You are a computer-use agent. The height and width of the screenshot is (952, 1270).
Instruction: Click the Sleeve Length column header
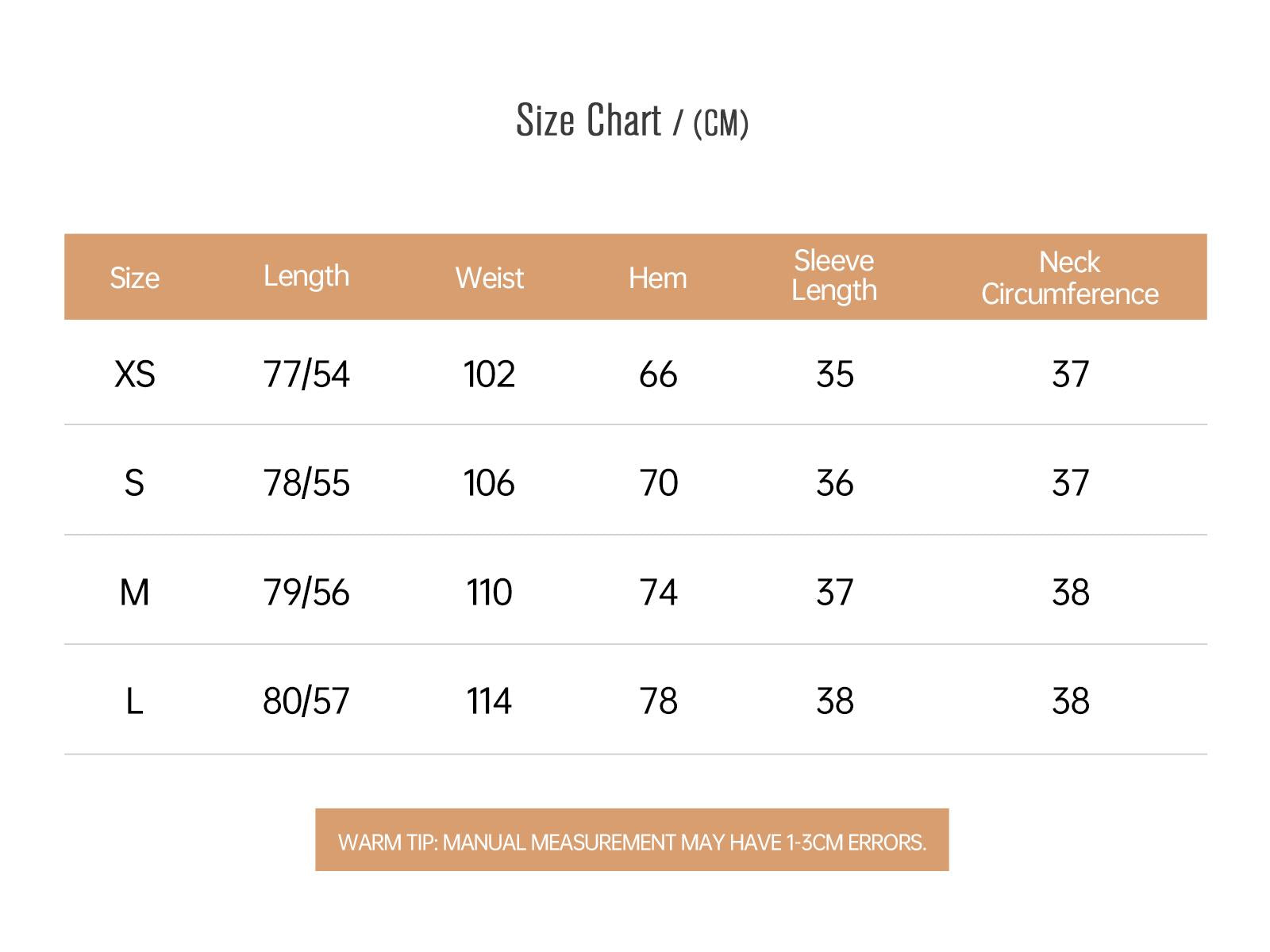point(834,276)
